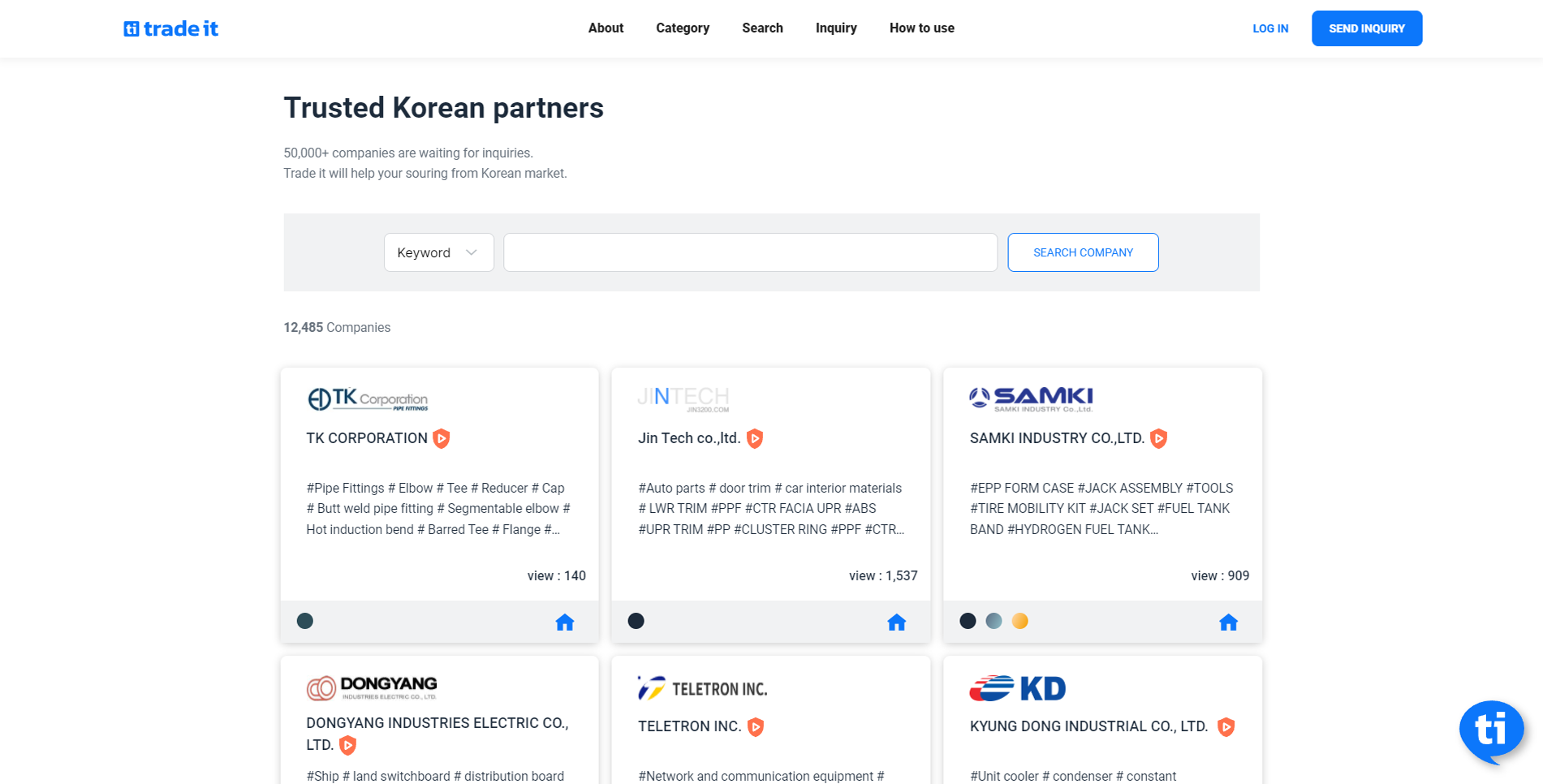Click the SEARCH COMPANY button

1083,252
